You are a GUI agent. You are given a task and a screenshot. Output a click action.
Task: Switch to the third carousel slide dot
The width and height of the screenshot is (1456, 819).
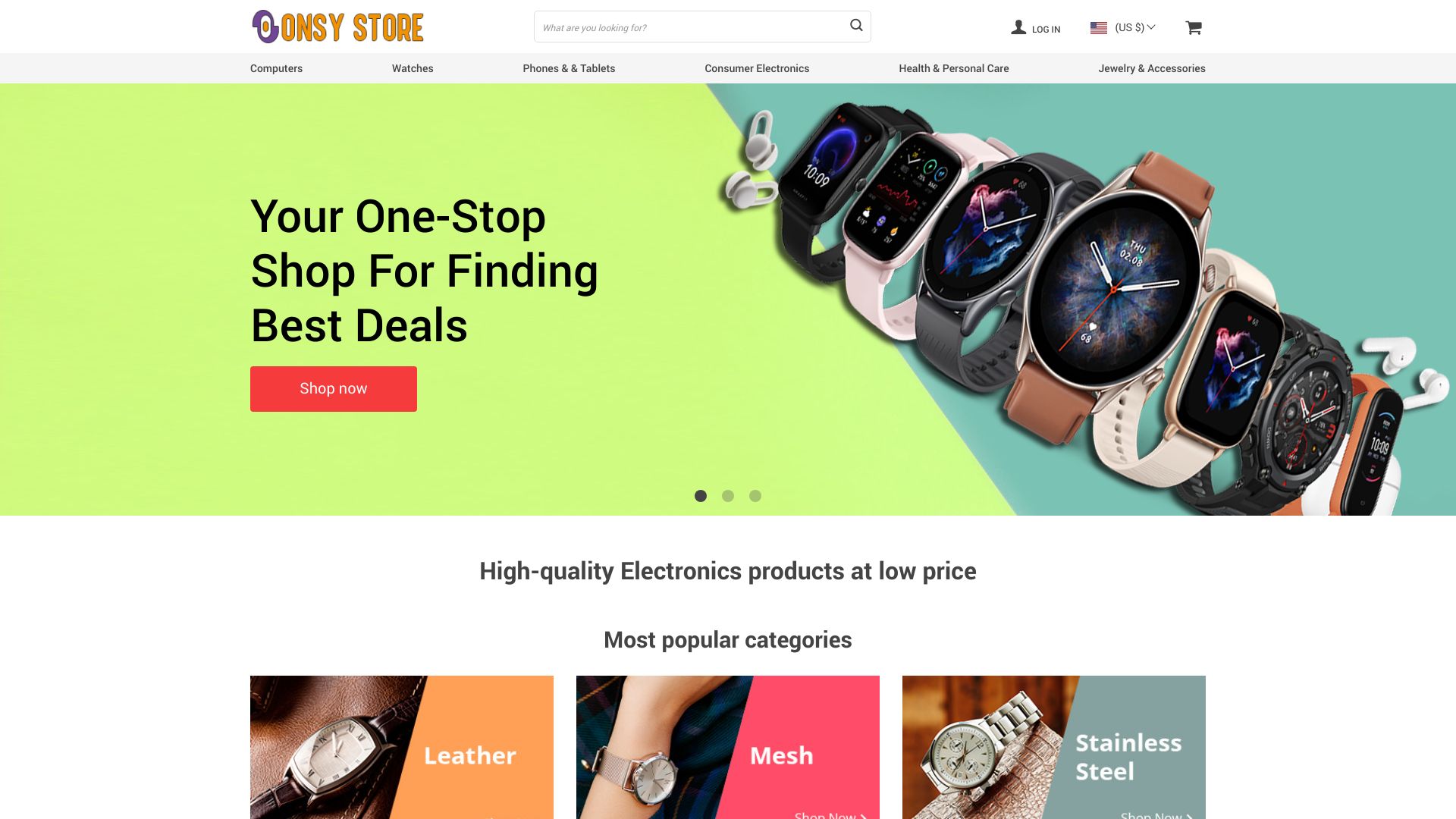tap(755, 496)
